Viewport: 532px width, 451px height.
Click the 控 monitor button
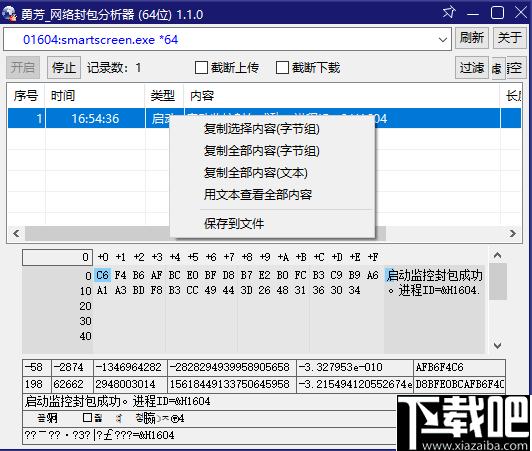click(x=515, y=68)
